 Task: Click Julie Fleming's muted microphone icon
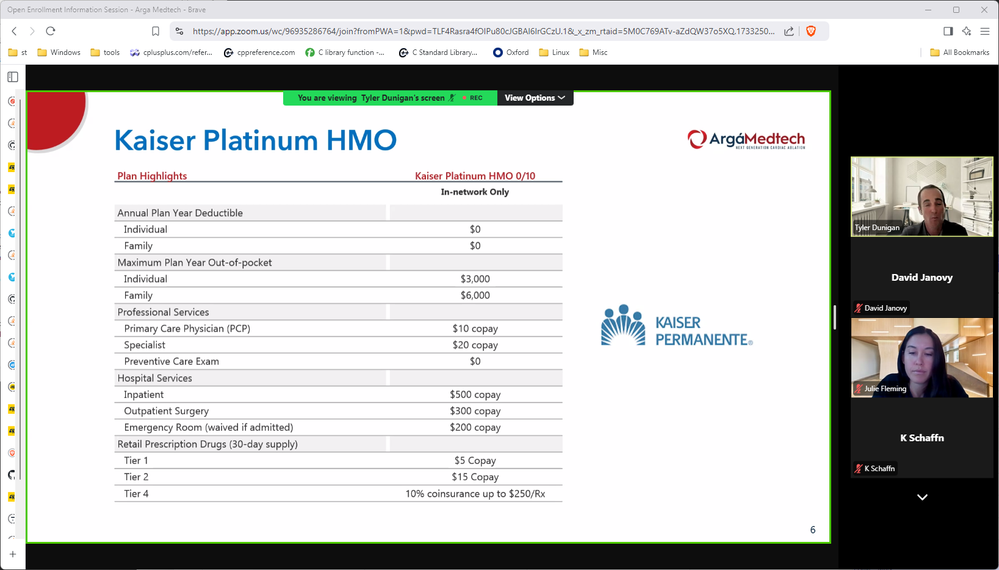[858, 388]
